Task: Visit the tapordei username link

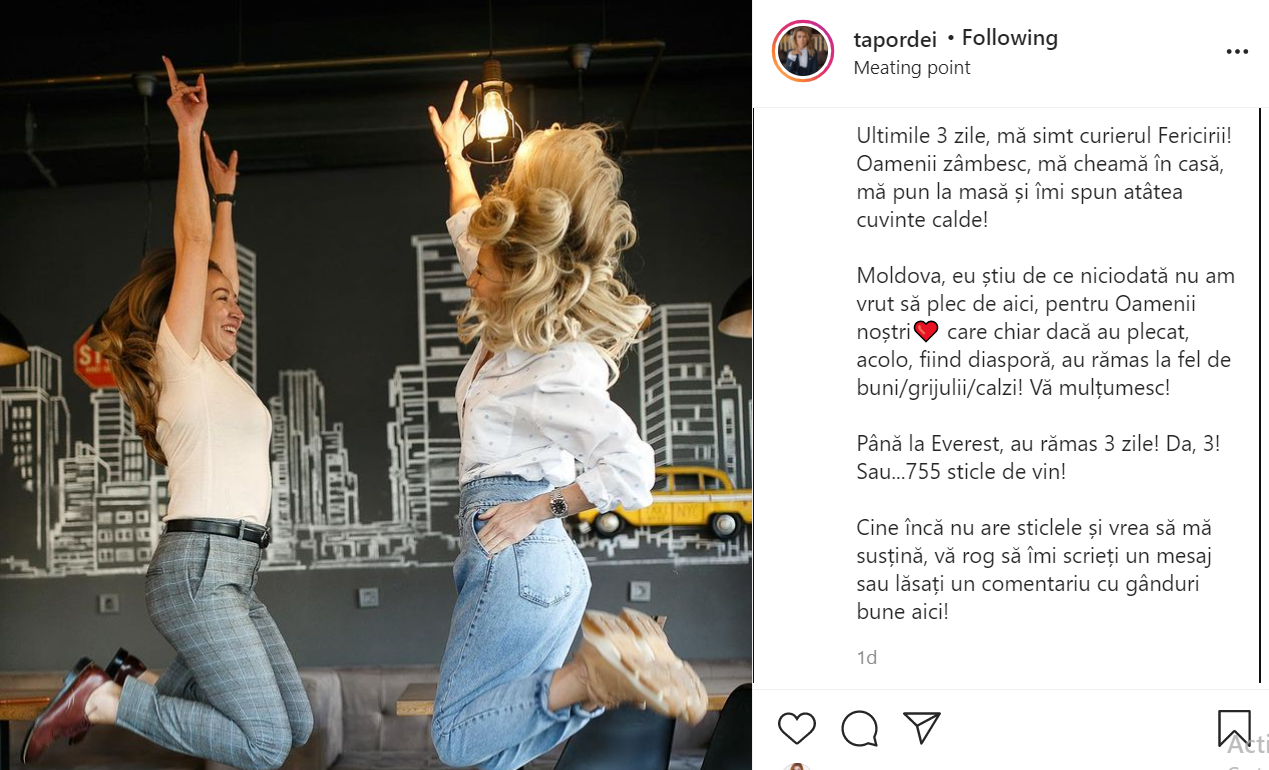Action: click(x=895, y=39)
